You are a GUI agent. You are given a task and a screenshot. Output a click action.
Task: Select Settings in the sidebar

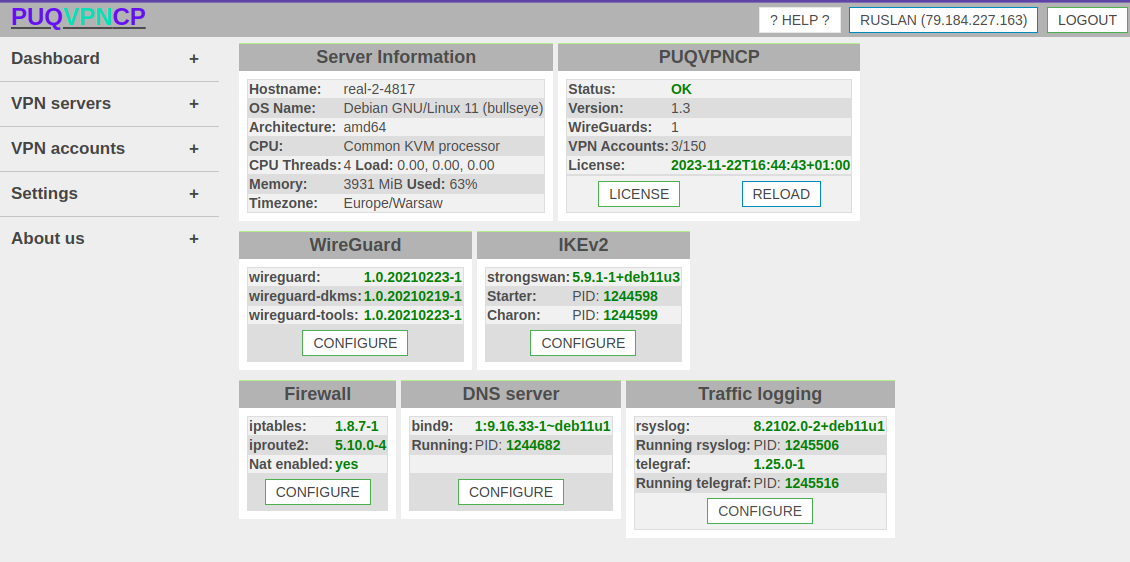[x=44, y=193]
